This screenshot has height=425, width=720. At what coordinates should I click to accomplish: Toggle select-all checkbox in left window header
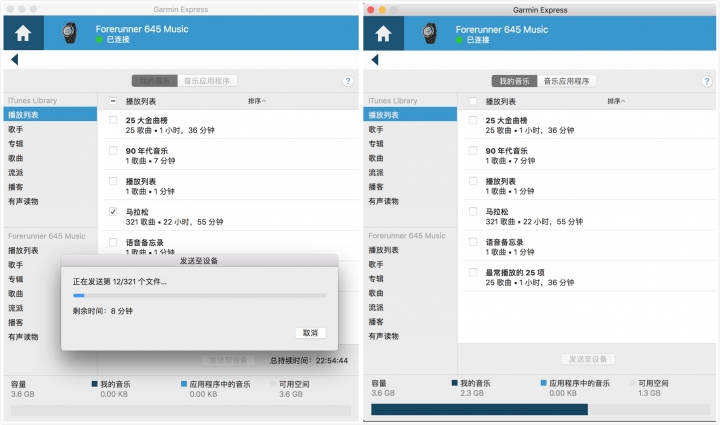tap(113, 101)
